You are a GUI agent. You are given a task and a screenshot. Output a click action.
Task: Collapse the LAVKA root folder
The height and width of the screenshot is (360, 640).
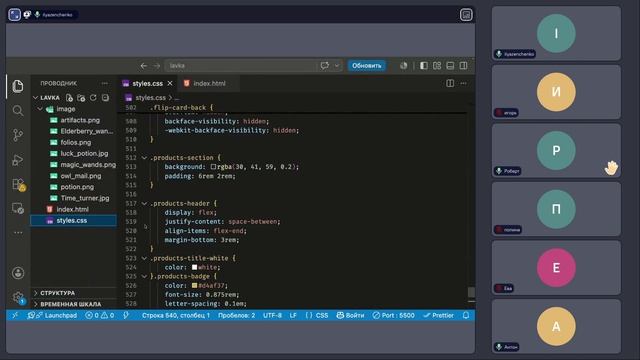tap(36, 98)
